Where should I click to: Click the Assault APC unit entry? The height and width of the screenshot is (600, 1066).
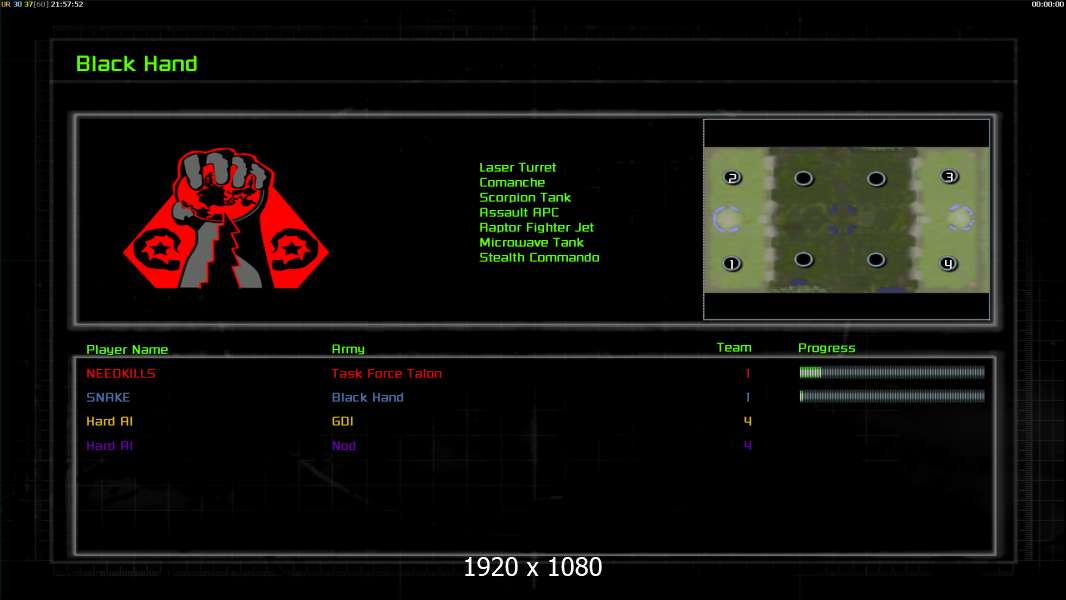[x=519, y=212]
